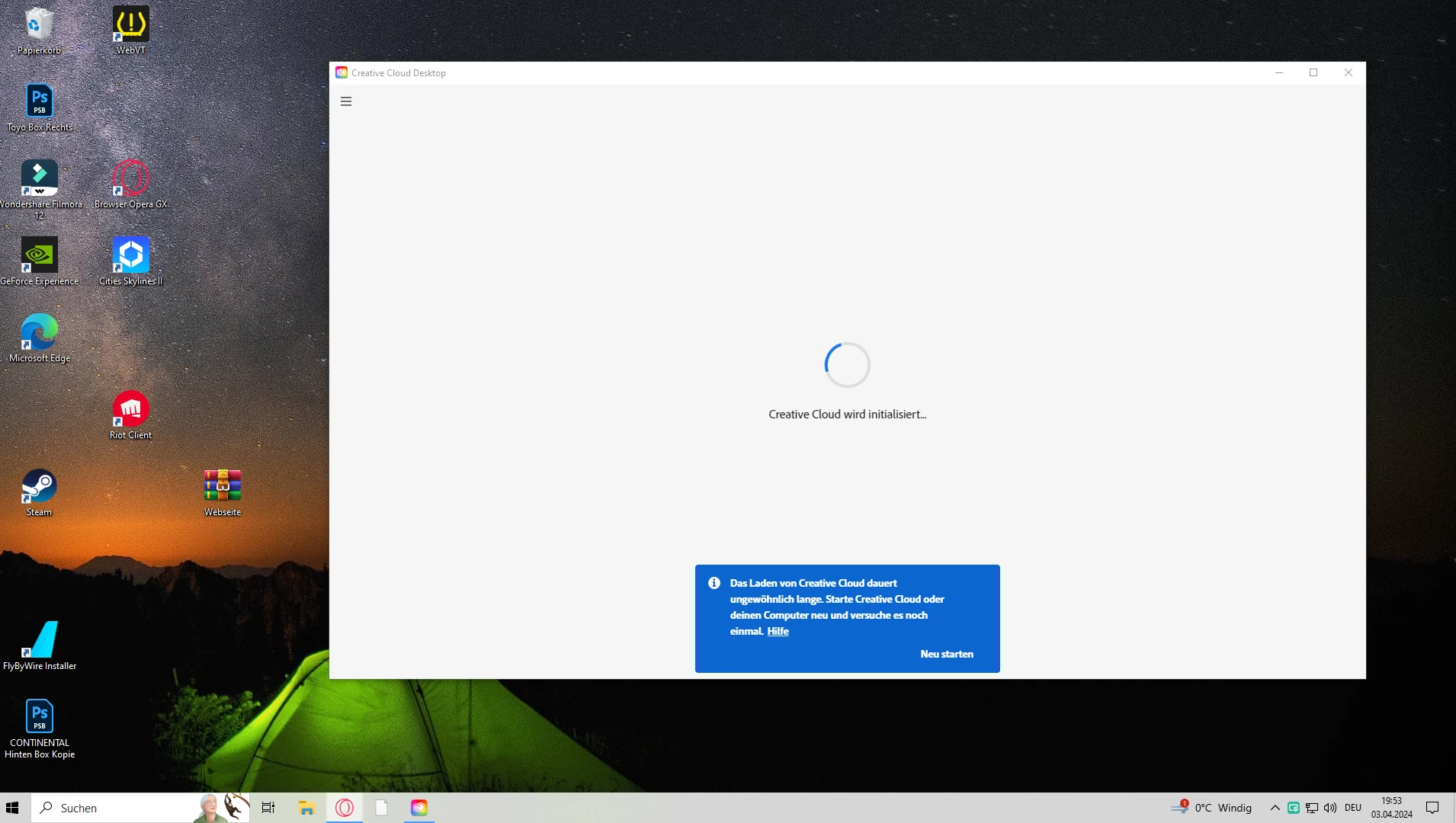Image resolution: width=1456 pixels, height=823 pixels.
Task: Open the notification center icon
Action: tap(1432, 808)
